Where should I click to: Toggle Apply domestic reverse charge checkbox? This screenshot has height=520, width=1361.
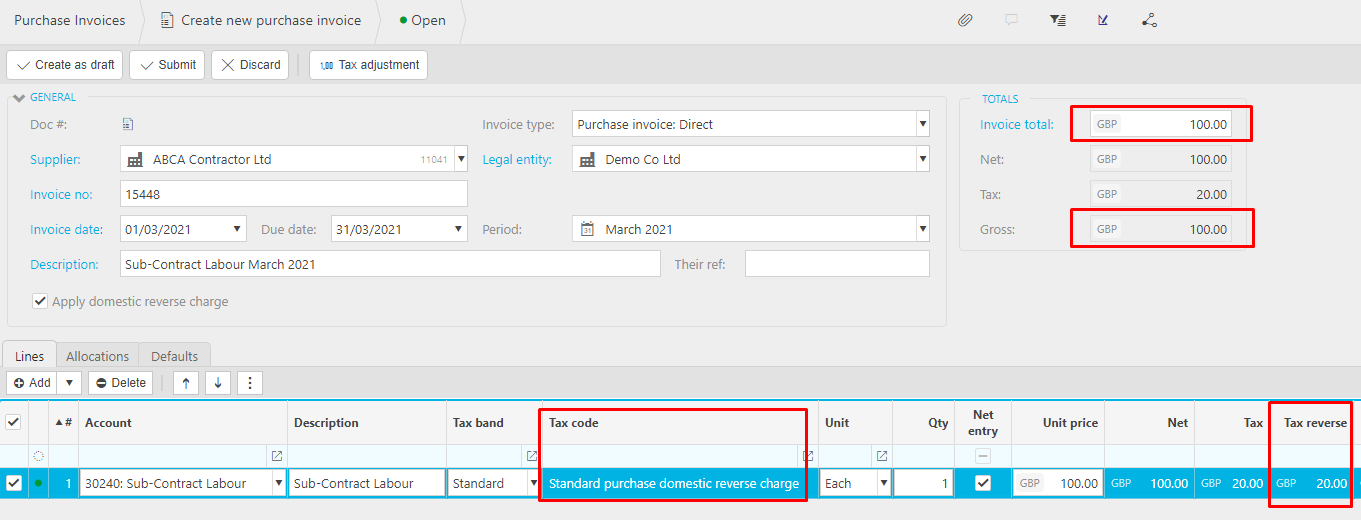[40, 301]
